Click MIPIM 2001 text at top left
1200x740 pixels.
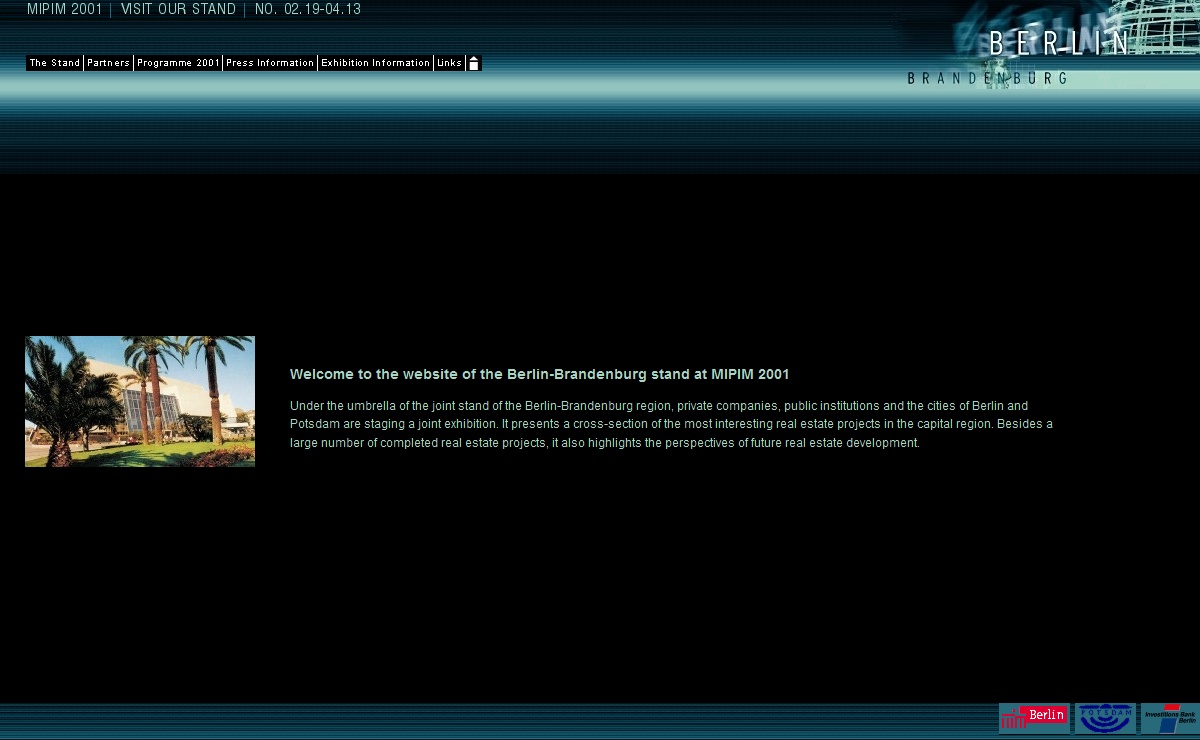(64, 10)
